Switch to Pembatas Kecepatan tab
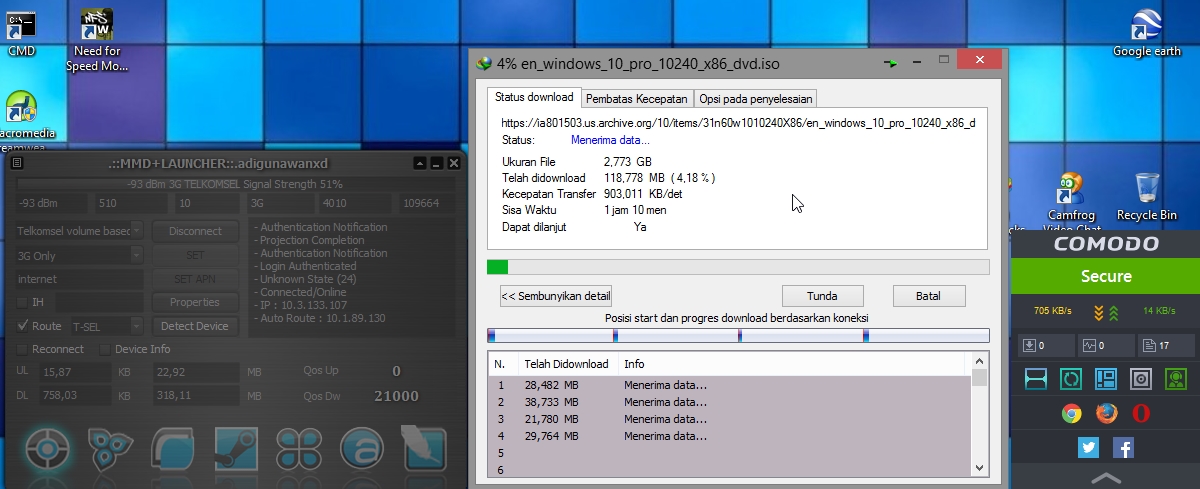 pyautogui.click(x=637, y=98)
